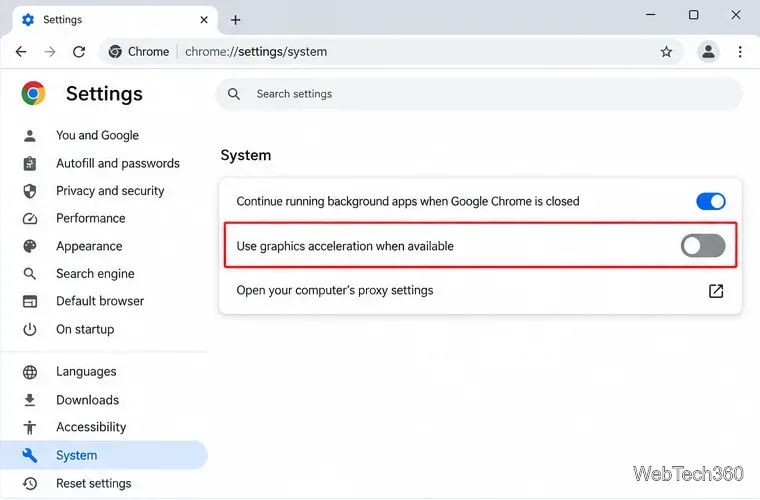Click the power On startup icon
Image resolution: width=760 pixels, height=500 pixels.
(x=30, y=329)
